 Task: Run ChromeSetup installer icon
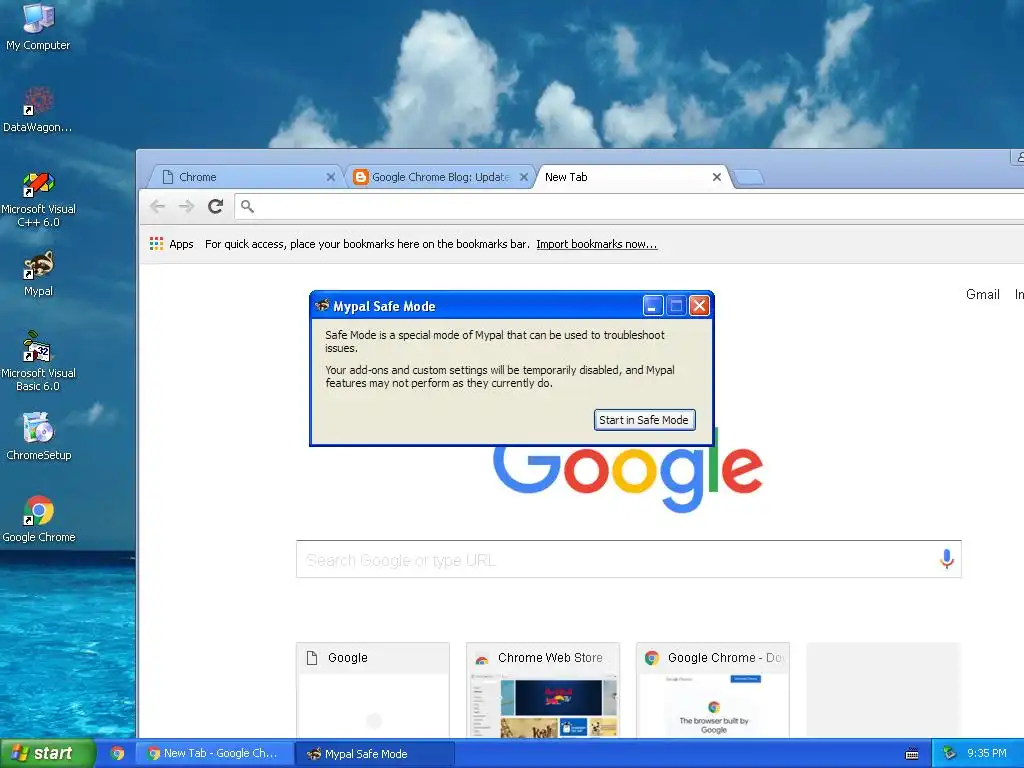click(38, 436)
